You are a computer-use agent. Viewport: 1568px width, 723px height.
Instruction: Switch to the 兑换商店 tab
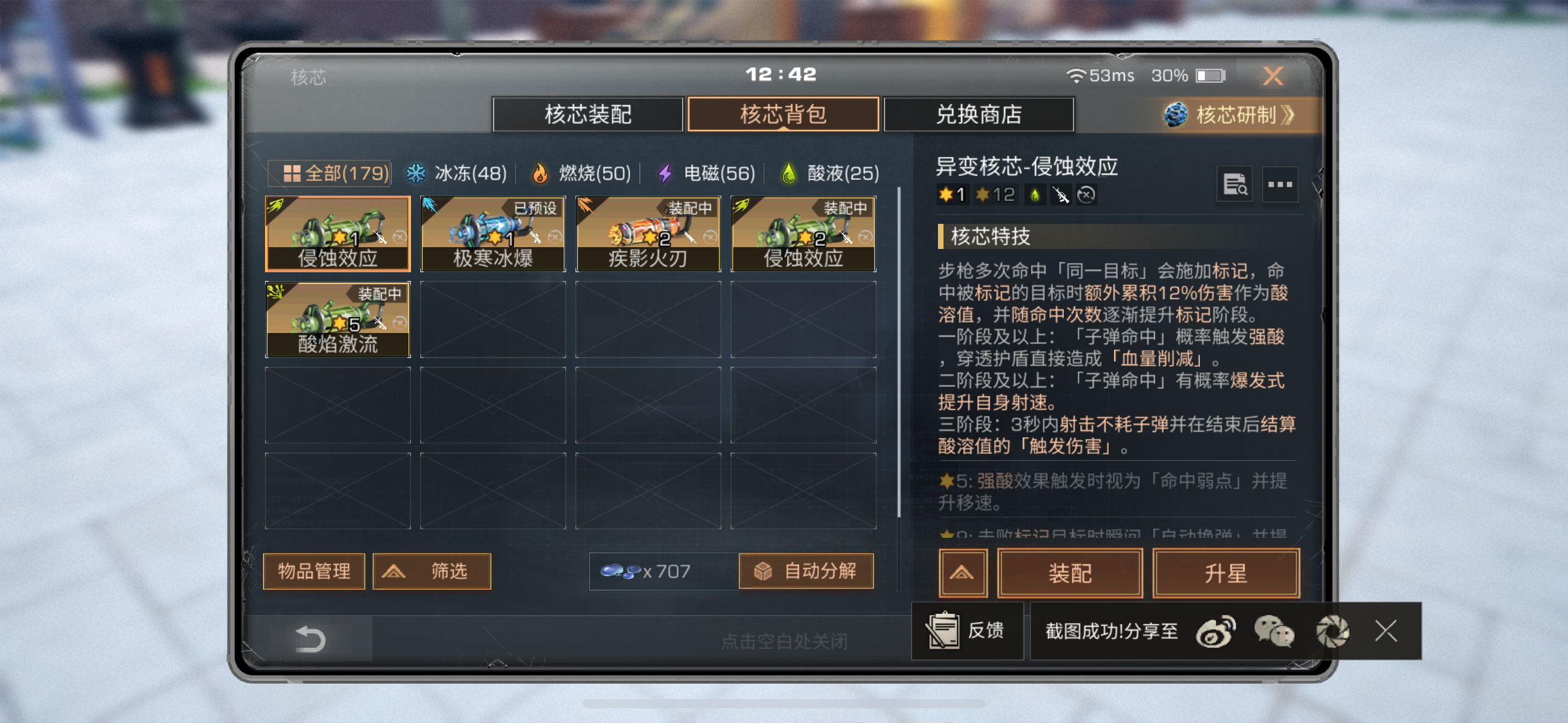[x=979, y=115]
